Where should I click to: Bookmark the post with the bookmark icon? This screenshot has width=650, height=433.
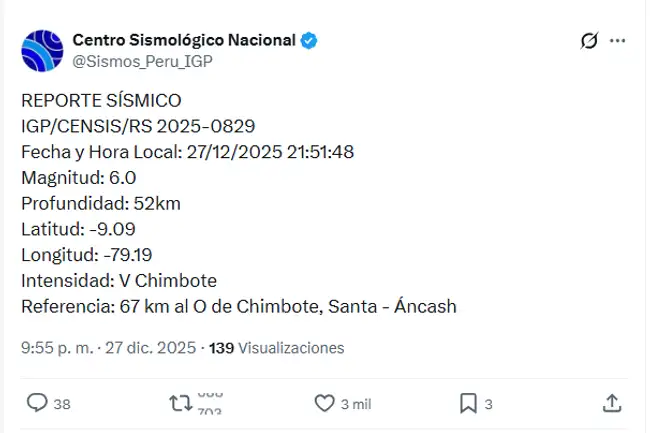[x=467, y=403]
